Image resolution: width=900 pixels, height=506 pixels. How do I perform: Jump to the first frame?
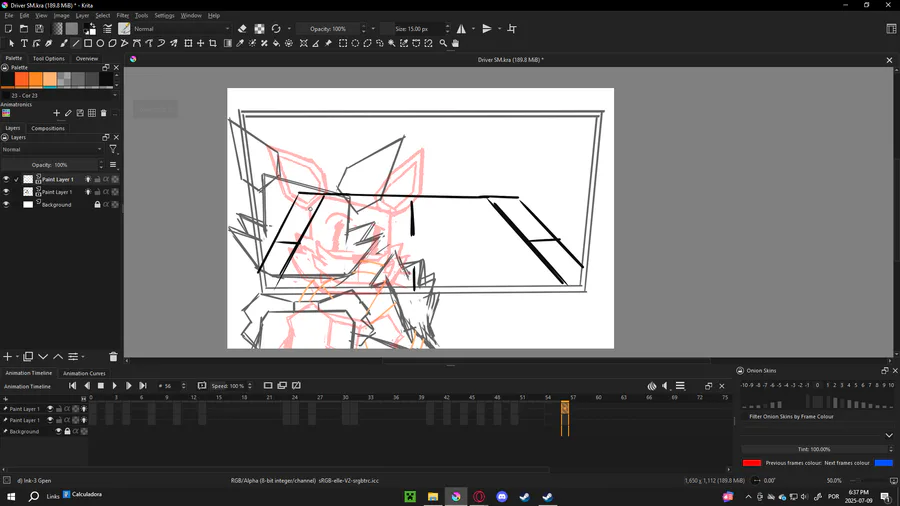[72, 386]
